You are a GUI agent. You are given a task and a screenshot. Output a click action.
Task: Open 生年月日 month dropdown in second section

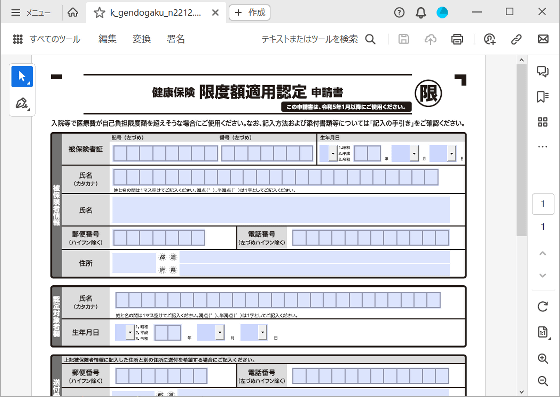[220, 332]
